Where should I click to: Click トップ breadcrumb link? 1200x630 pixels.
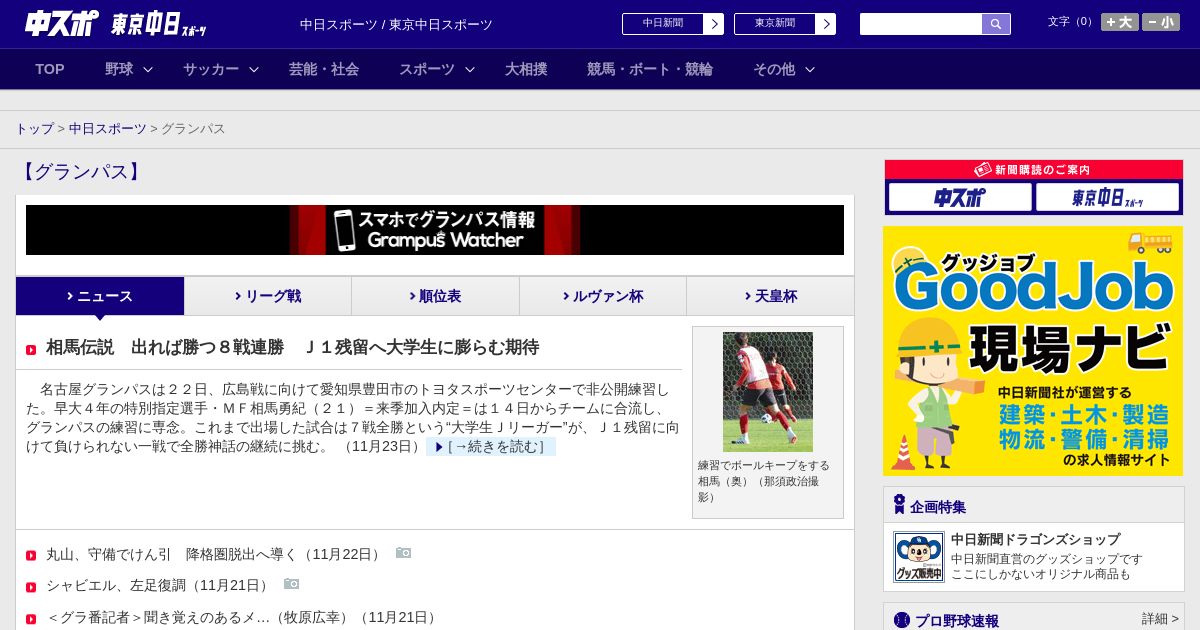click(x=34, y=129)
